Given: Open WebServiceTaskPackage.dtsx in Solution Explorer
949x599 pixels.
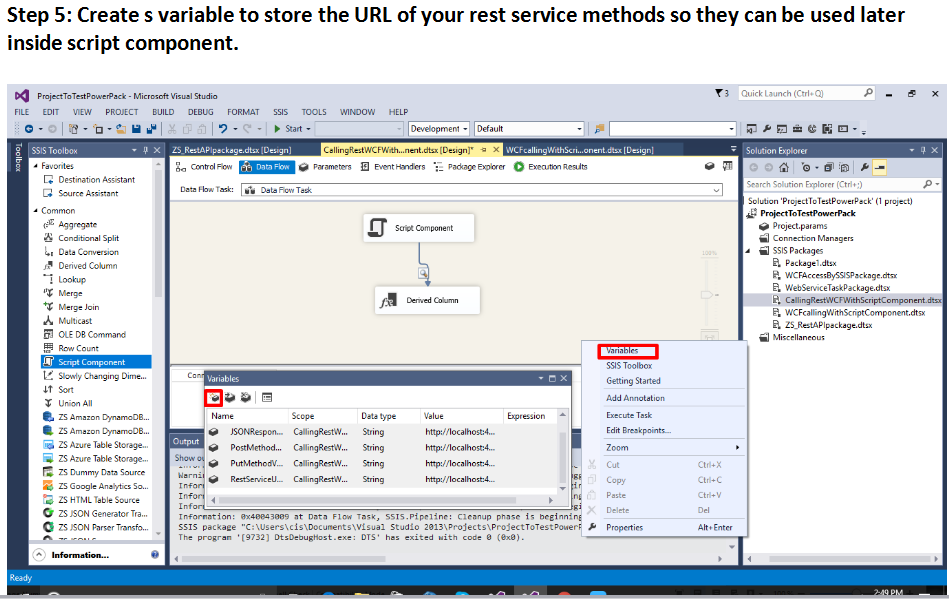Looking at the screenshot, I should (x=837, y=288).
